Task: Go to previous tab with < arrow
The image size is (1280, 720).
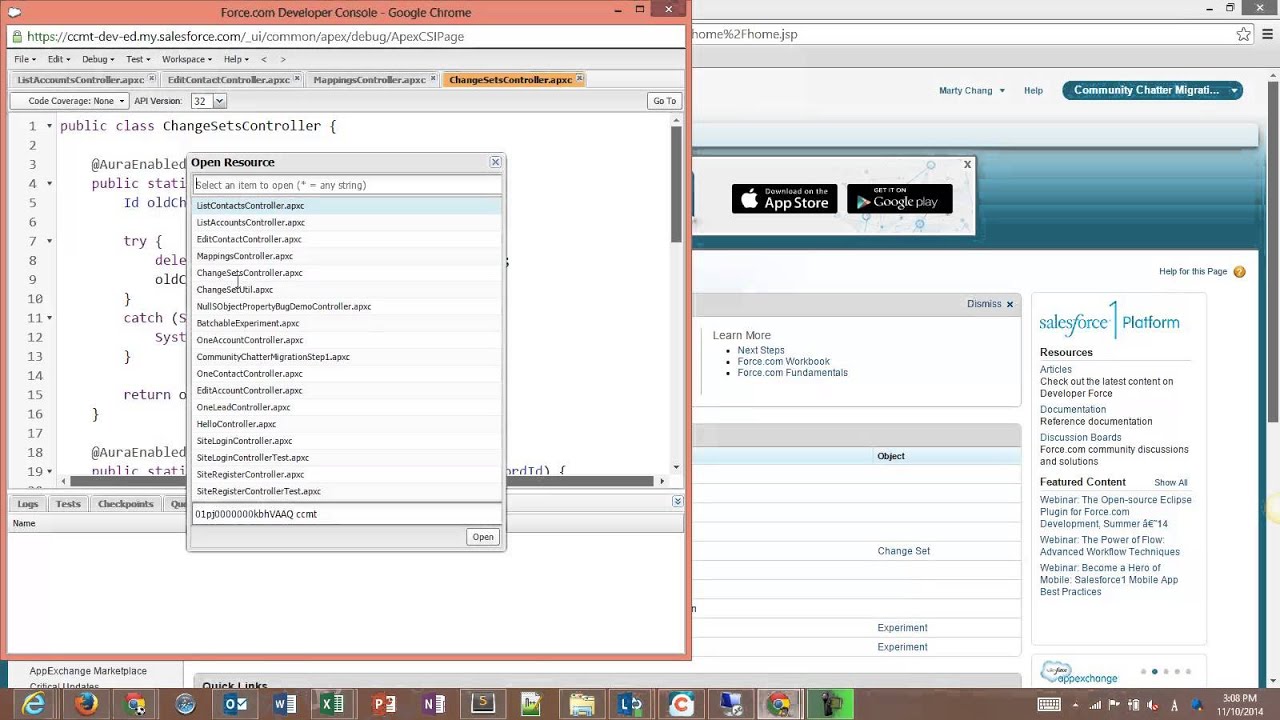Action: click(264, 59)
